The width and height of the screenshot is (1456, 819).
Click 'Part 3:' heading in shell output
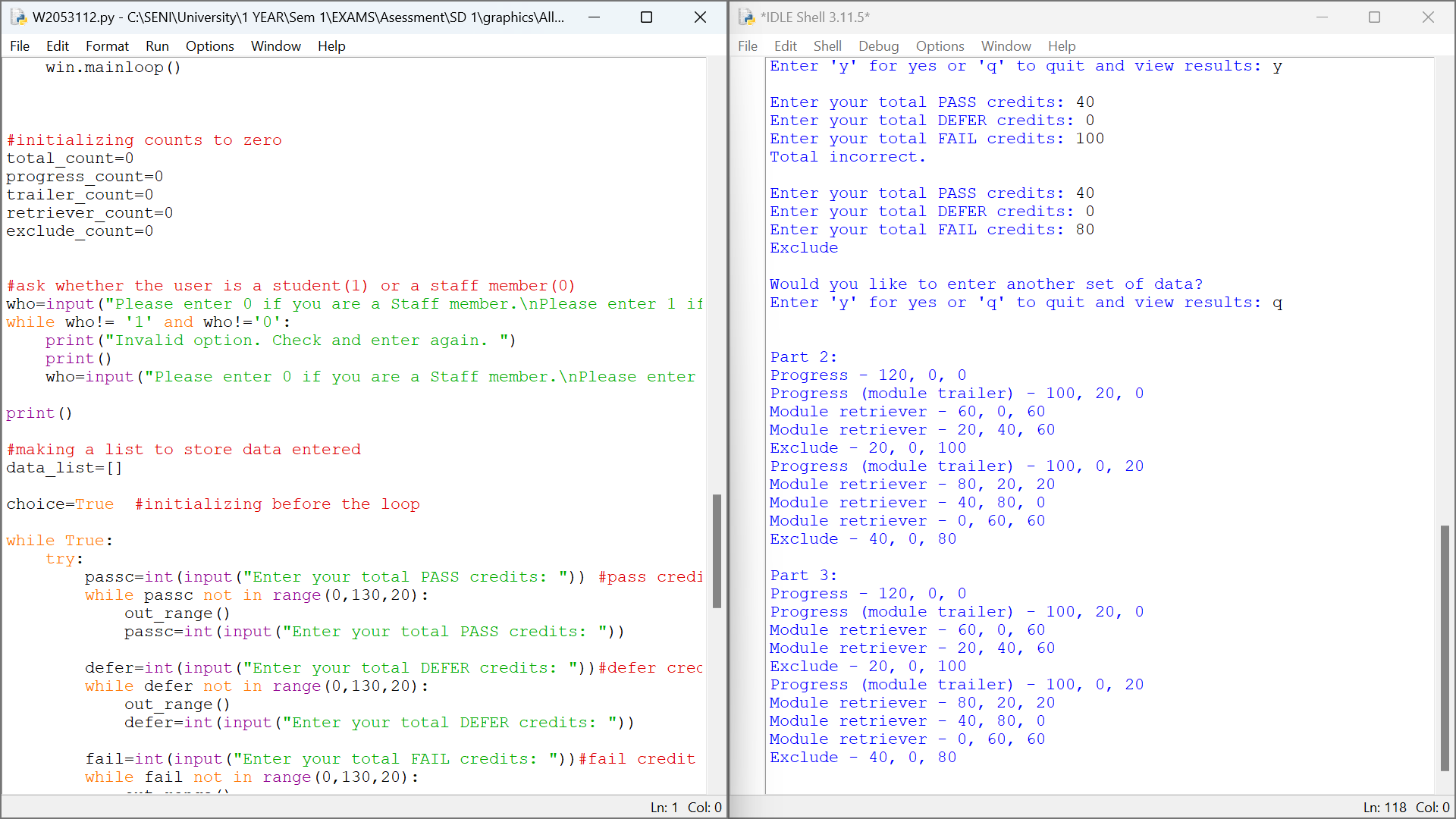click(x=804, y=576)
